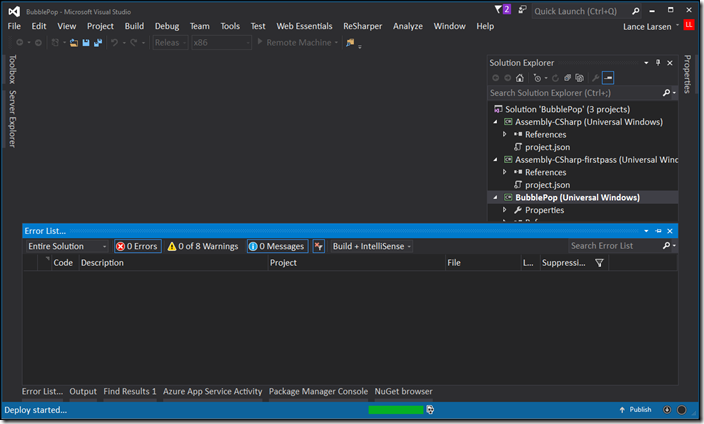Switch to the Output tab

pyautogui.click(x=83, y=391)
